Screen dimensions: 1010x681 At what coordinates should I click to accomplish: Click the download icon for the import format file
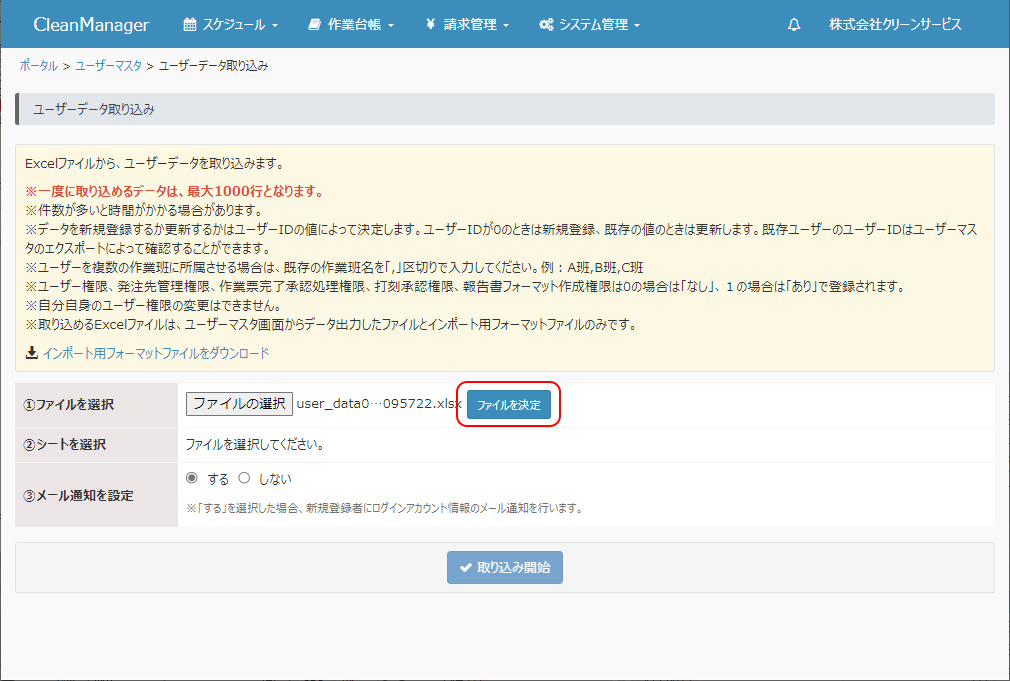coord(32,353)
